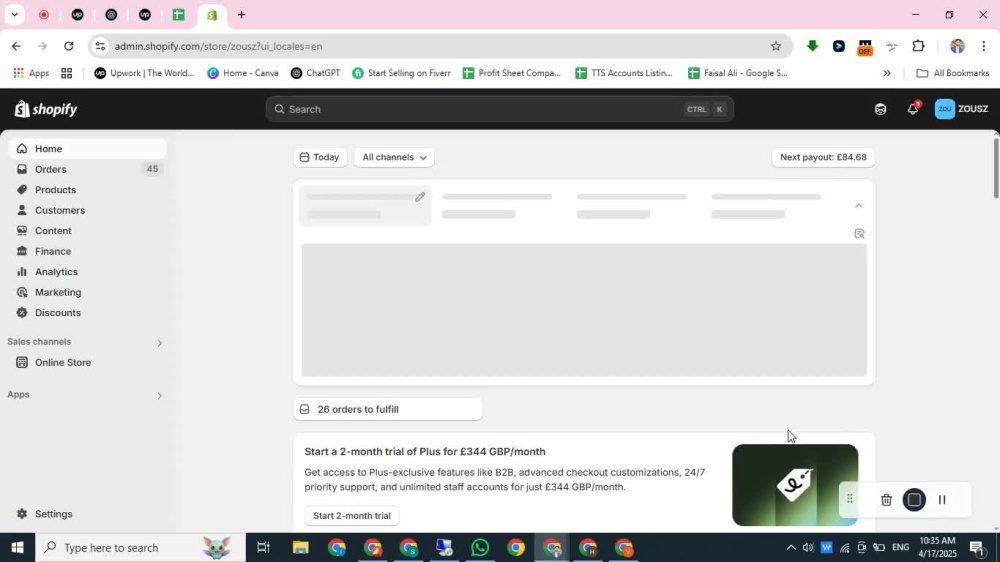
Task: Focus the Shopify Search field
Action: coord(499,109)
